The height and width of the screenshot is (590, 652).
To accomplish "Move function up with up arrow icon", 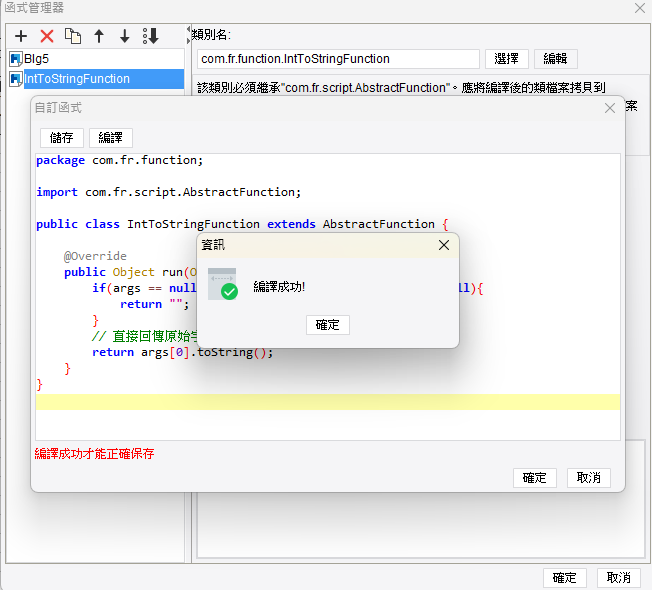I will 99,36.
